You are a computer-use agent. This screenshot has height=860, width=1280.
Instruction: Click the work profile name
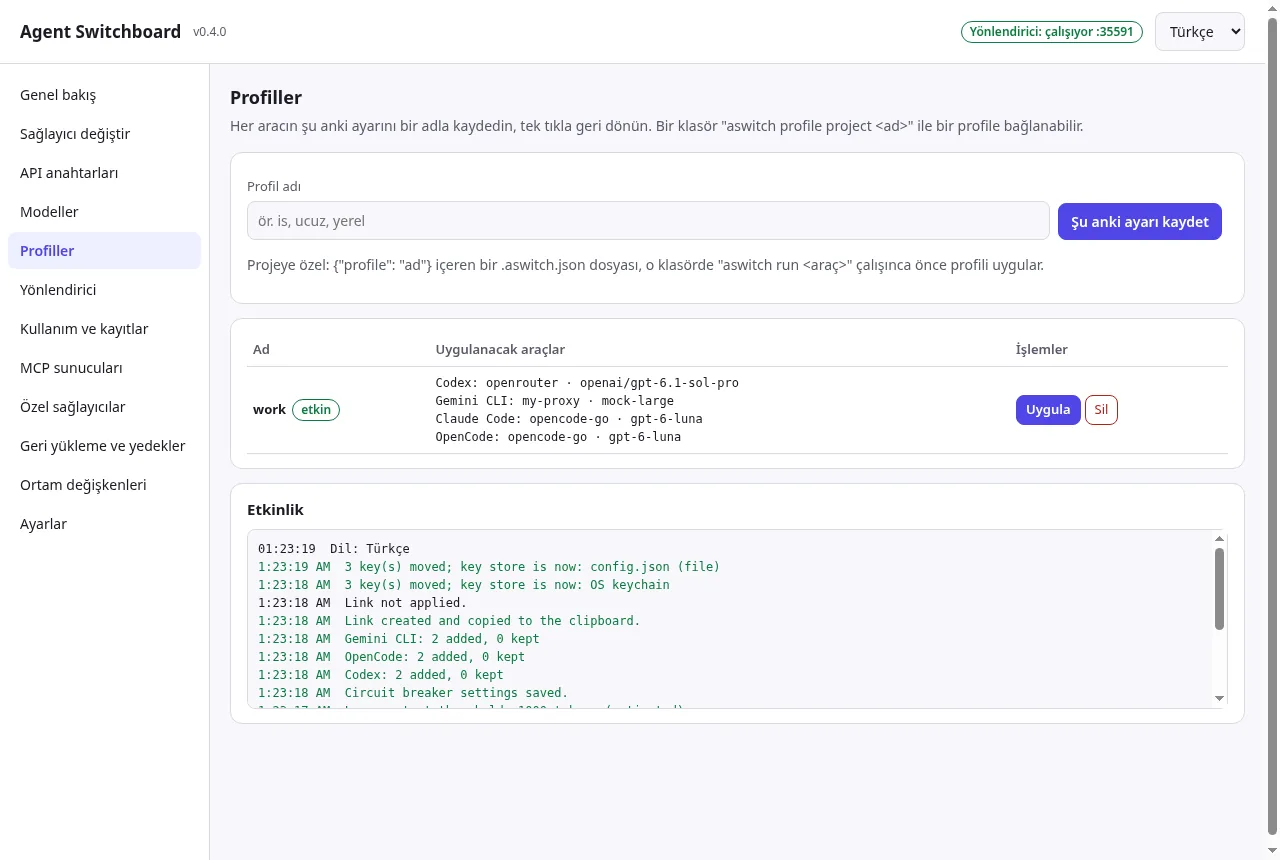pyautogui.click(x=269, y=410)
